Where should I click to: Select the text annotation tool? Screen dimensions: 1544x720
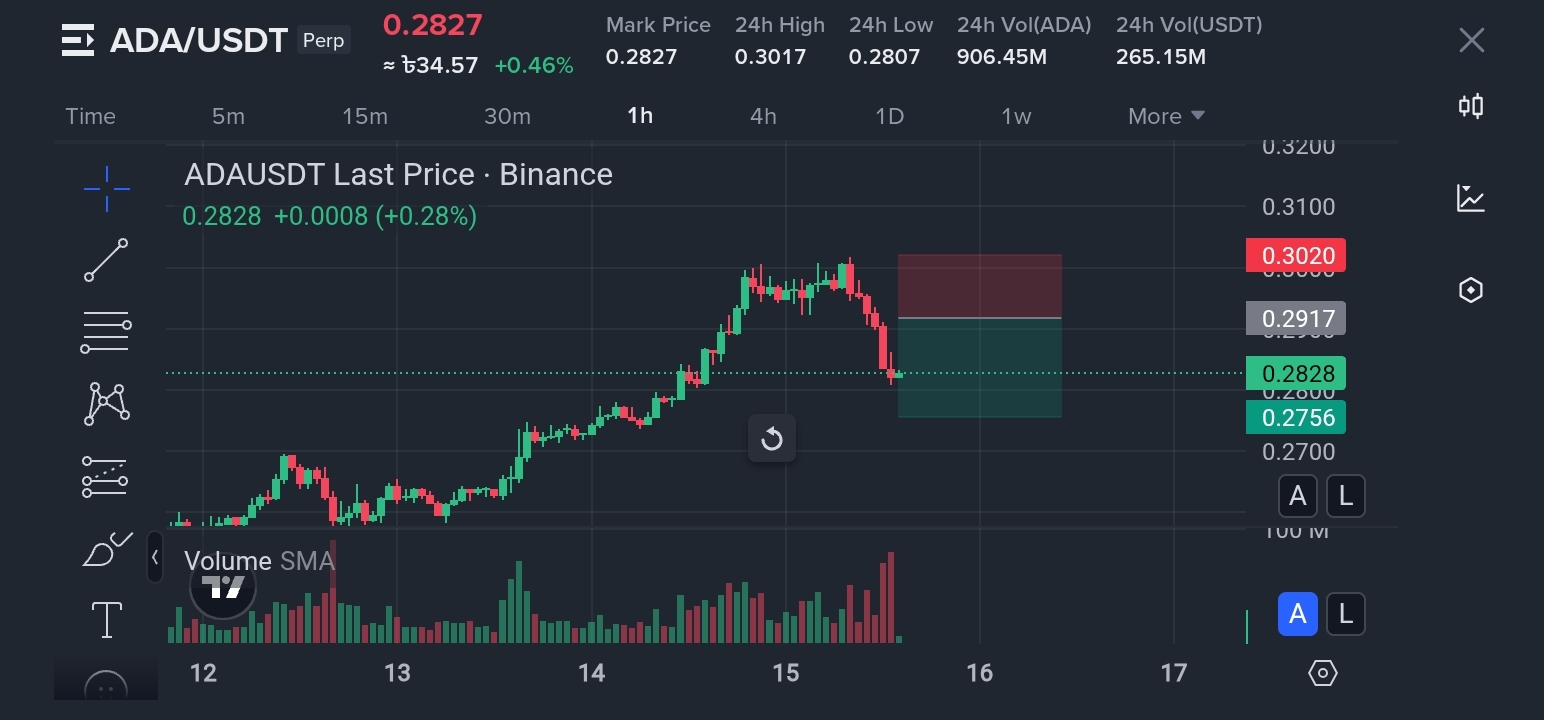pyautogui.click(x=106, y=620)
